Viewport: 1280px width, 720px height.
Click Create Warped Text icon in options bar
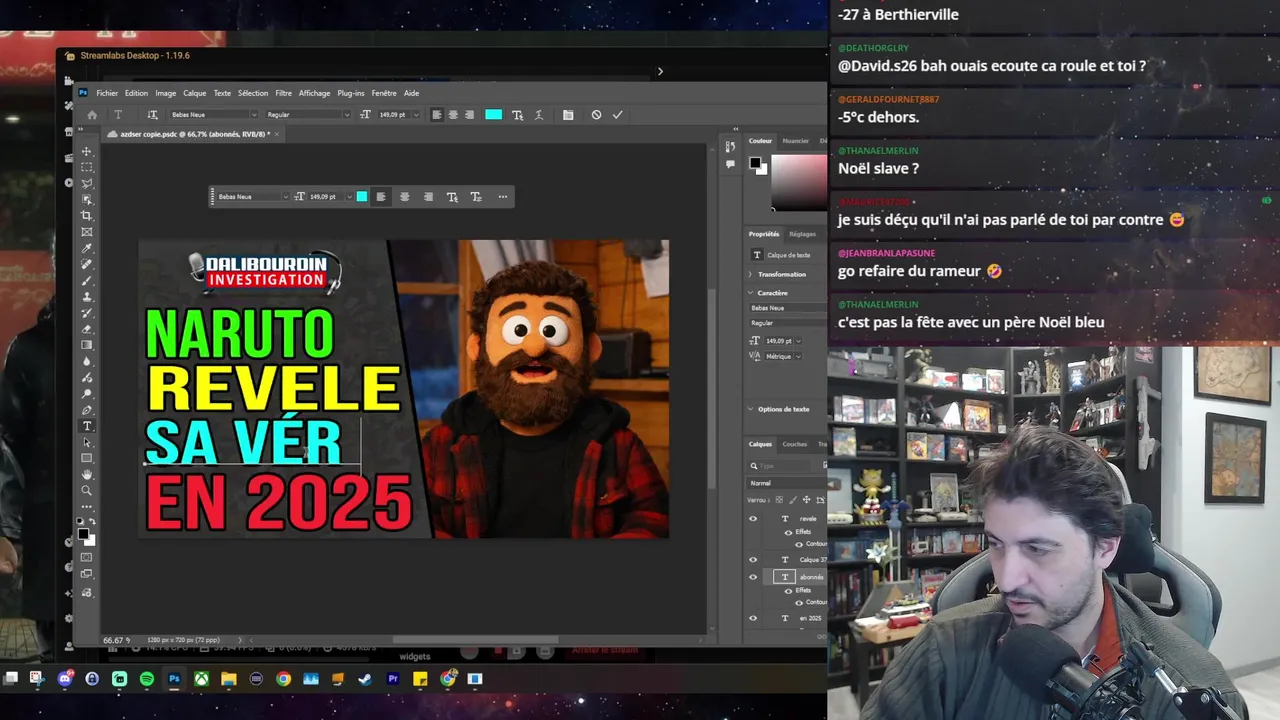point(539,115)
